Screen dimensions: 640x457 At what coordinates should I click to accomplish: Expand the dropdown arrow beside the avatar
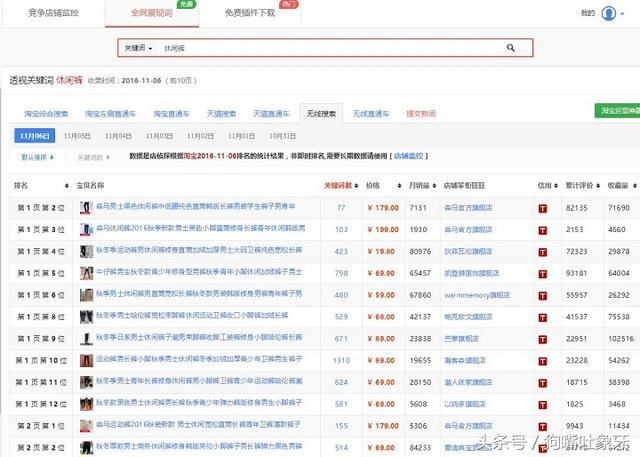(622, 14)
